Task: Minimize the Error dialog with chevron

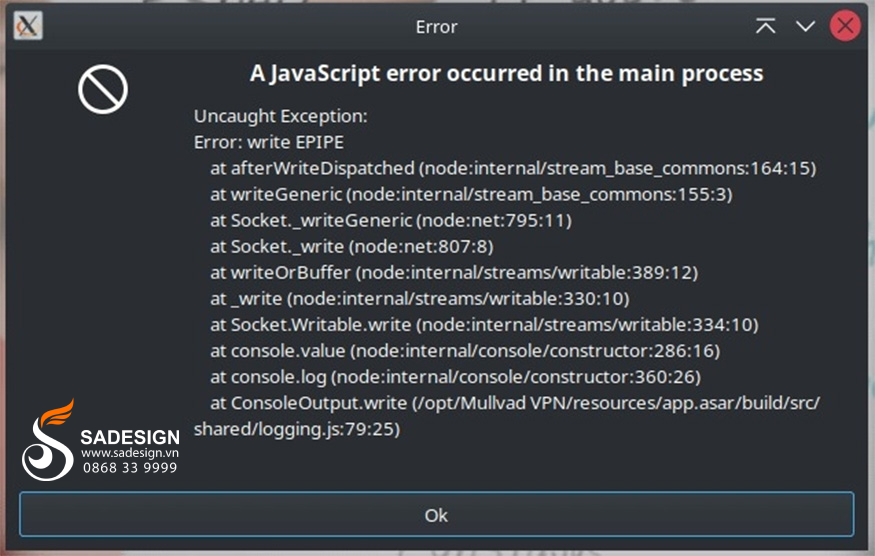Action: pos(805,26)
